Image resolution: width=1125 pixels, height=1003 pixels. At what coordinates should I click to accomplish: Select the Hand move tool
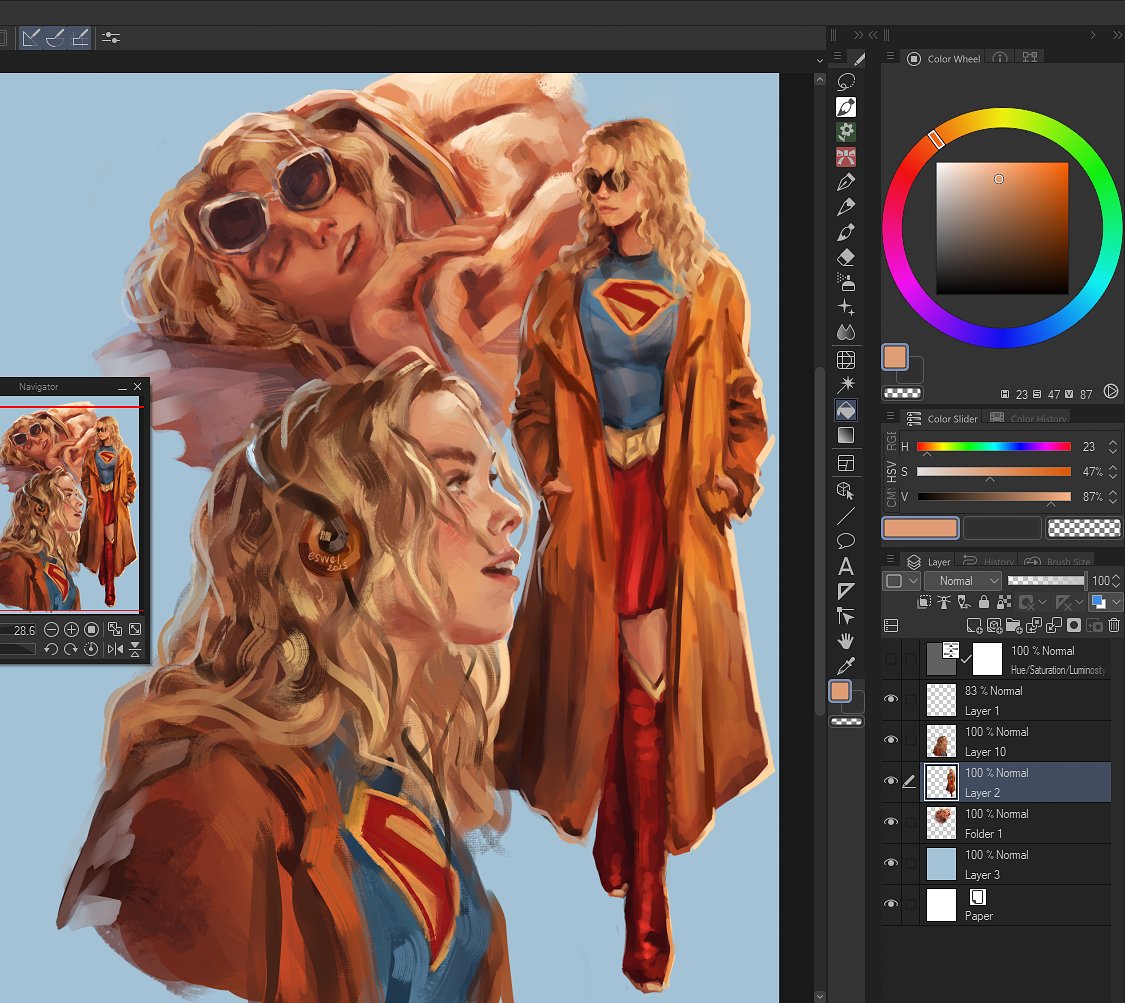[x=846, y=640]
